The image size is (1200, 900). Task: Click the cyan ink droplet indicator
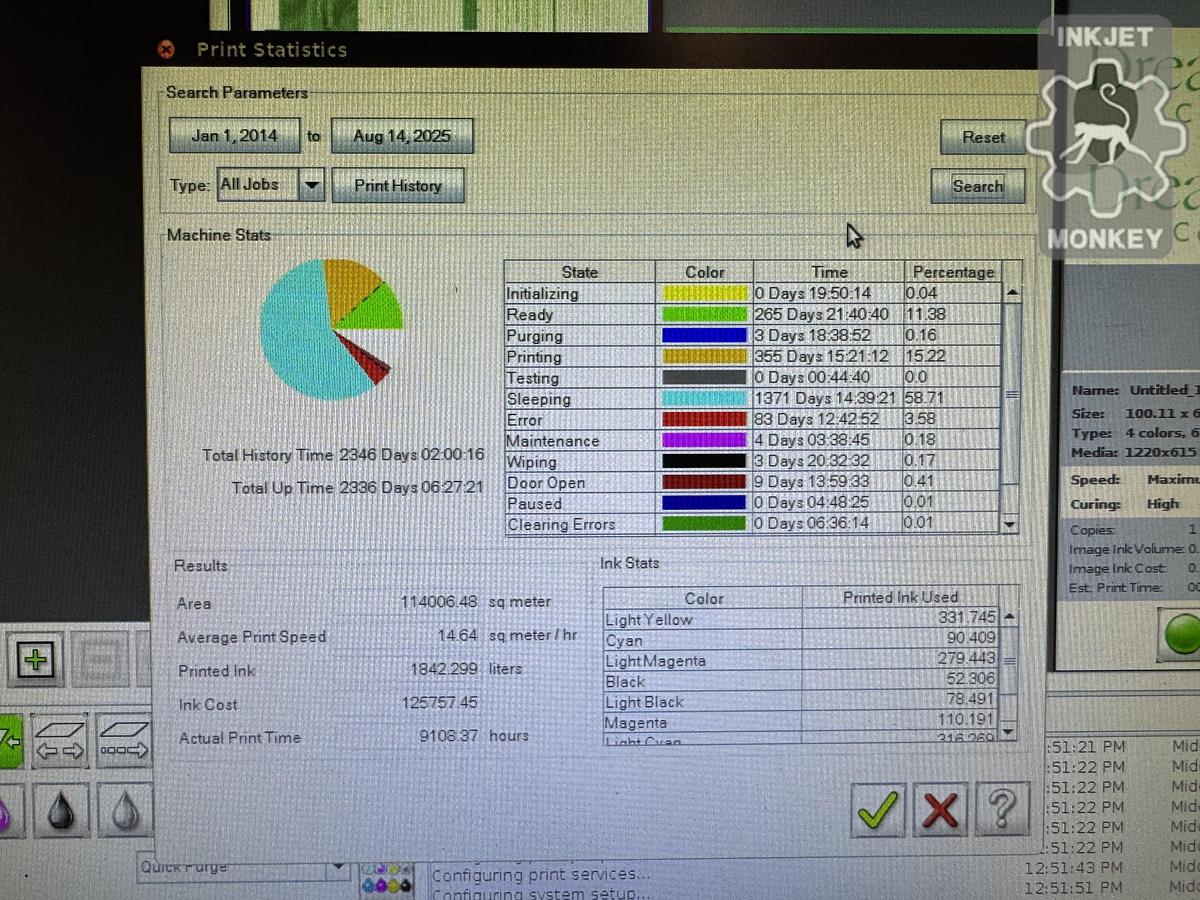(x=368, y=886)
